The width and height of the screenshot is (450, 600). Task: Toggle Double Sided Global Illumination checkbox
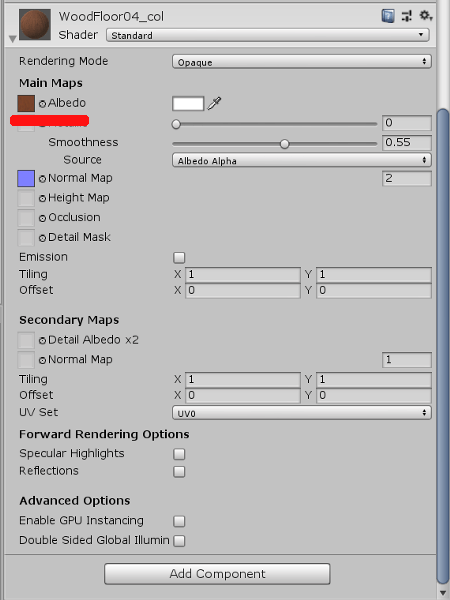point(179,541)
